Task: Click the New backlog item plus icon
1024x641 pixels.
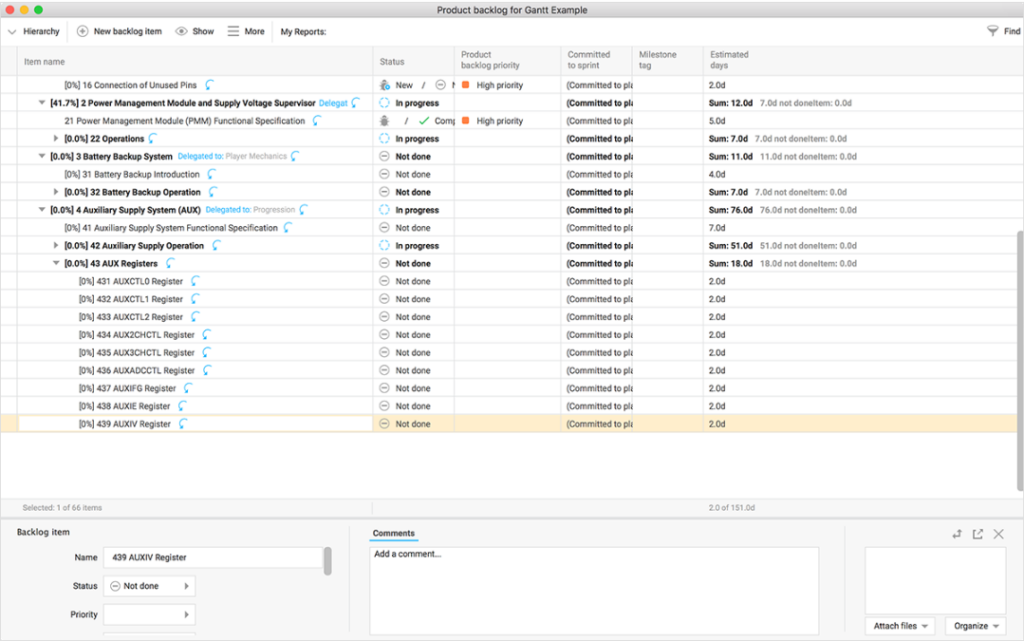Action: click(x=84, y=31)
